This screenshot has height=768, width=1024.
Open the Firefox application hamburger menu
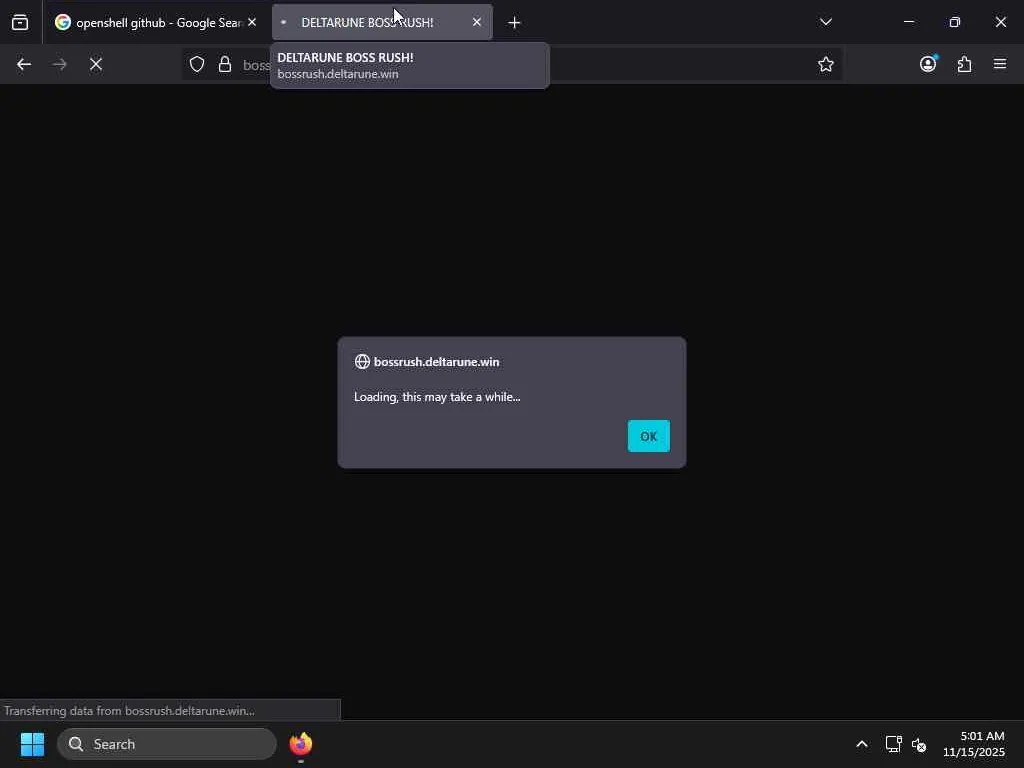click(x=1000, y=64)
